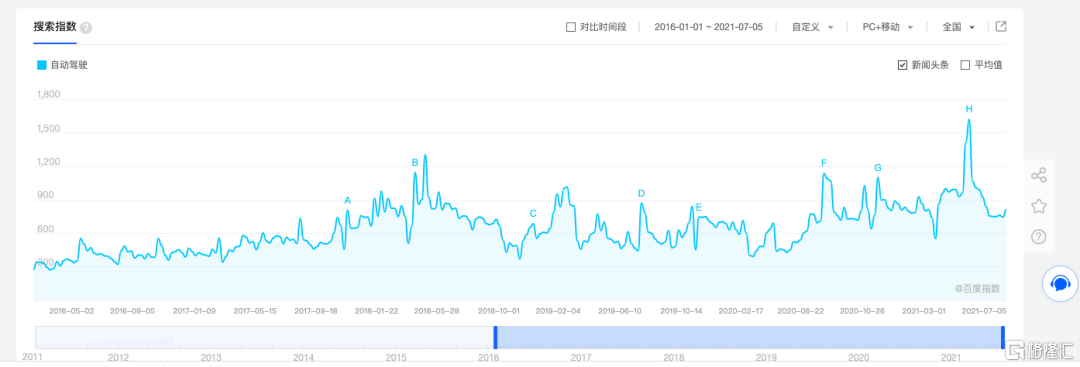Open the sidebar help question mark icon
Screen dimensions: 1080x367
(x=1039, y=237)
